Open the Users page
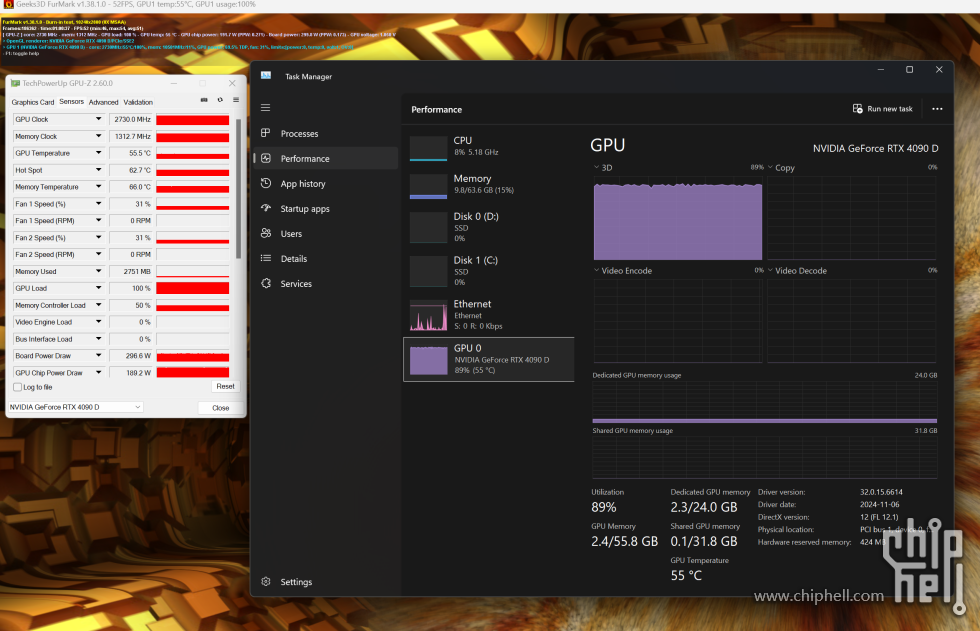The width and height of the screenshot is (980, 631). [326, 234]
